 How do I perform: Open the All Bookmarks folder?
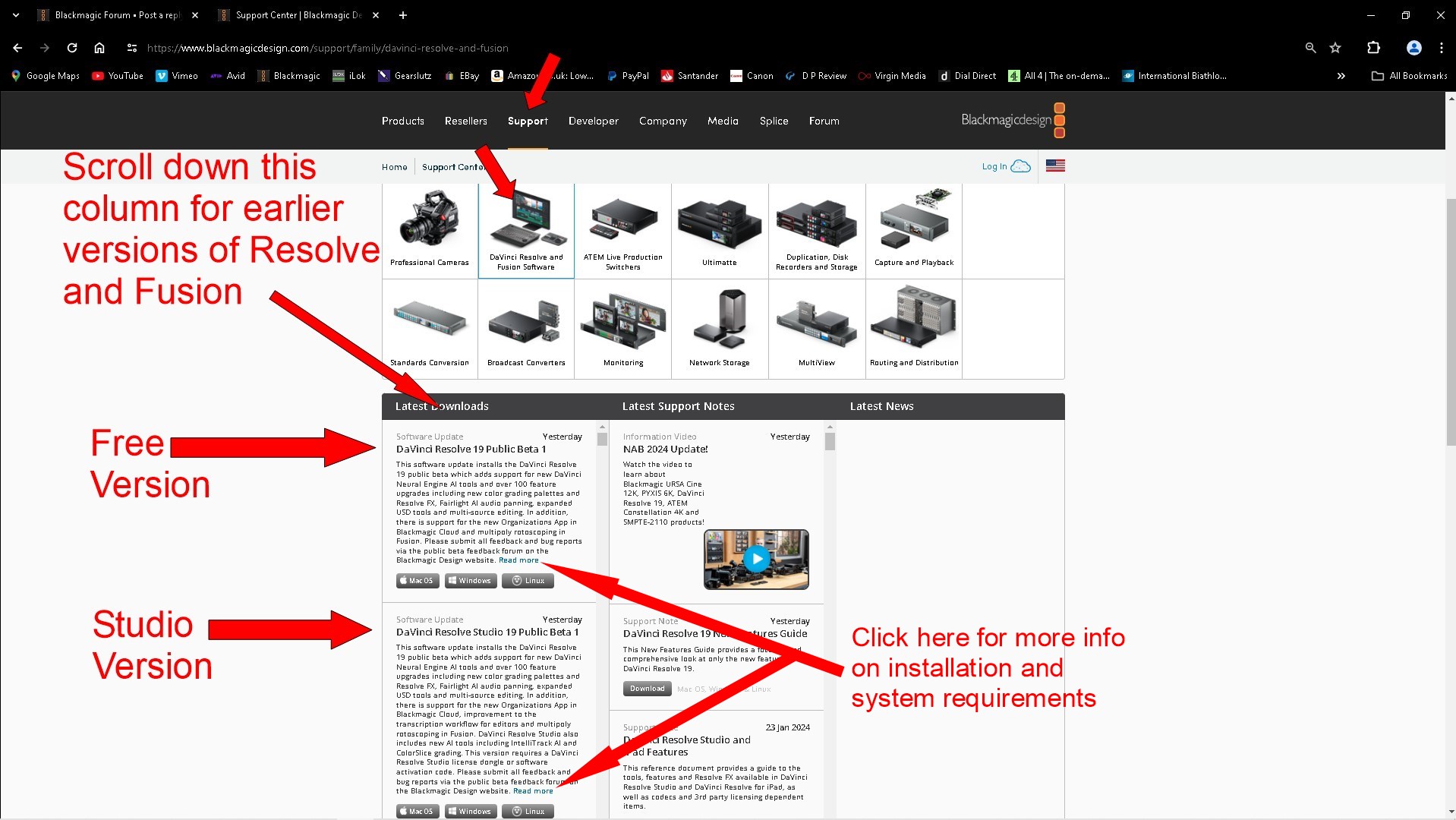coord(1410,76)
